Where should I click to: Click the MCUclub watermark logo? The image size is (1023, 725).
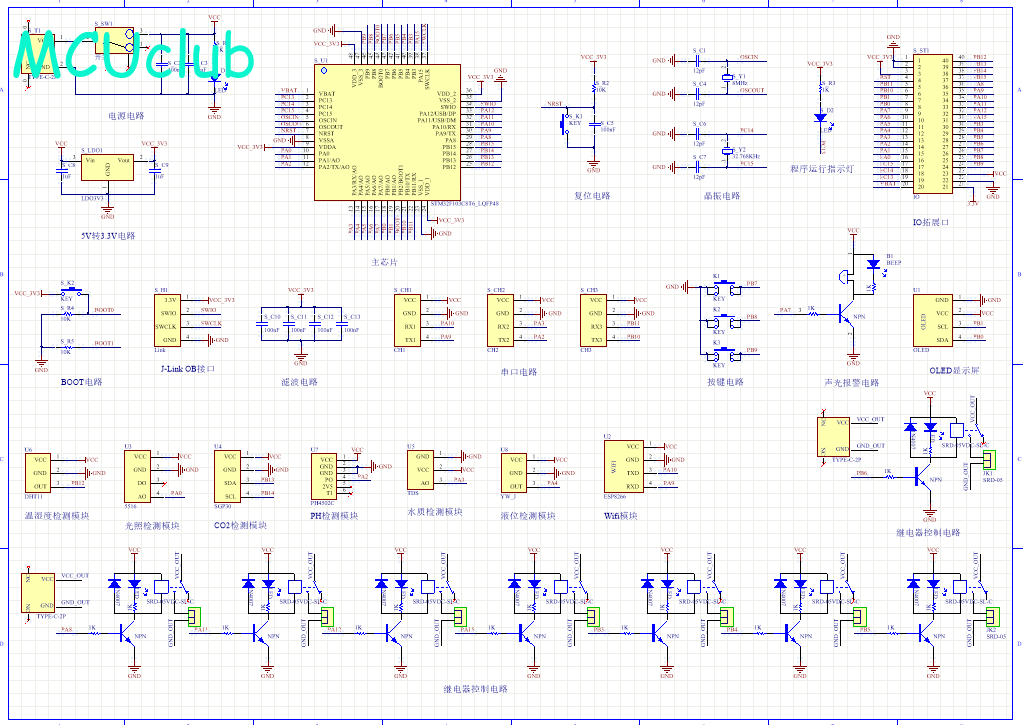pos(133,55)
